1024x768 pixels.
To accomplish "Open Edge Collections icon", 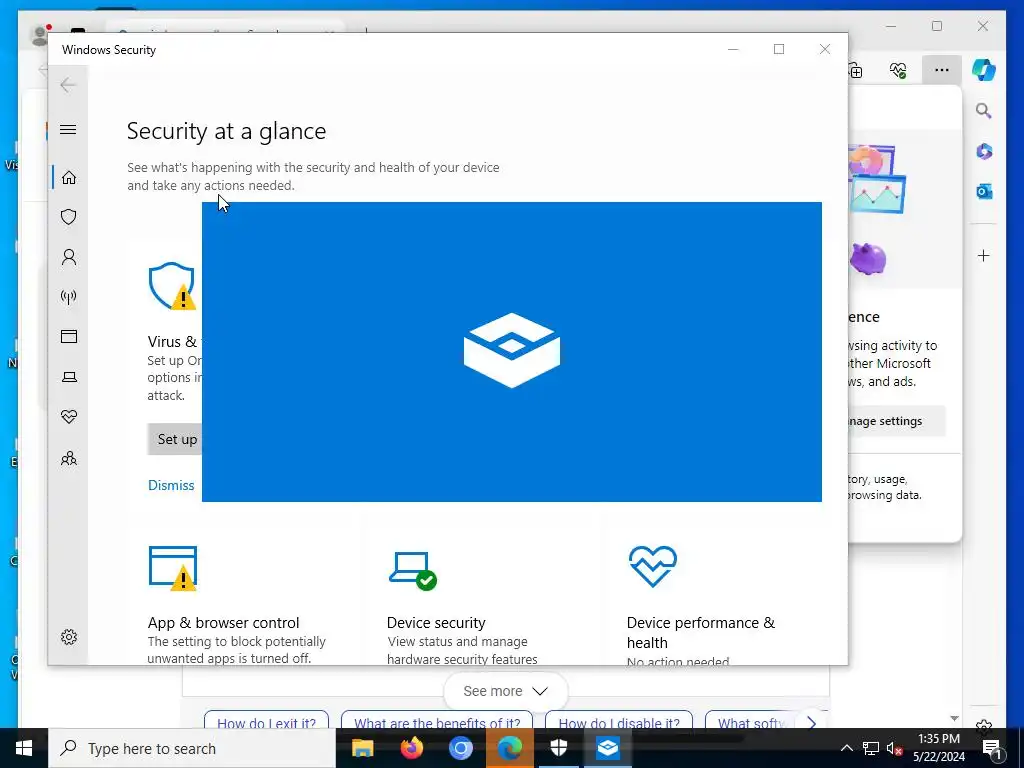I will tap(855, 70).
